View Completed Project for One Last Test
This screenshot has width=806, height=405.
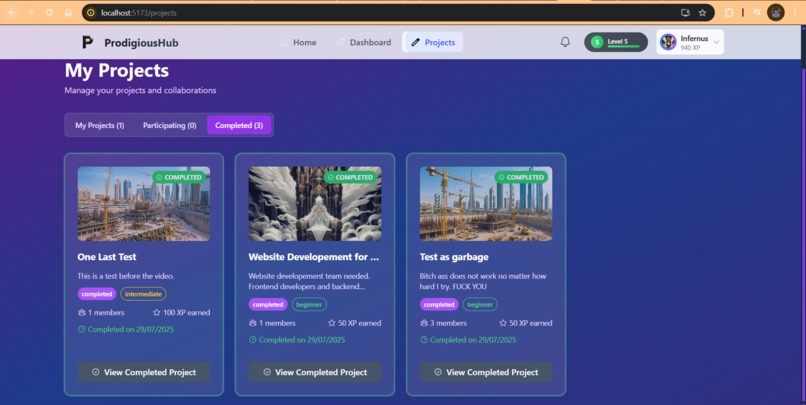pyautogui.click(x=144, y=372)
